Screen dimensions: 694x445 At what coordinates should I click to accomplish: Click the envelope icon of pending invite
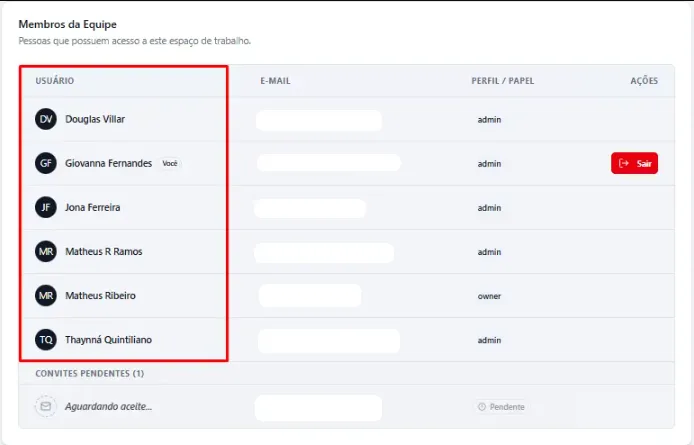46,406
